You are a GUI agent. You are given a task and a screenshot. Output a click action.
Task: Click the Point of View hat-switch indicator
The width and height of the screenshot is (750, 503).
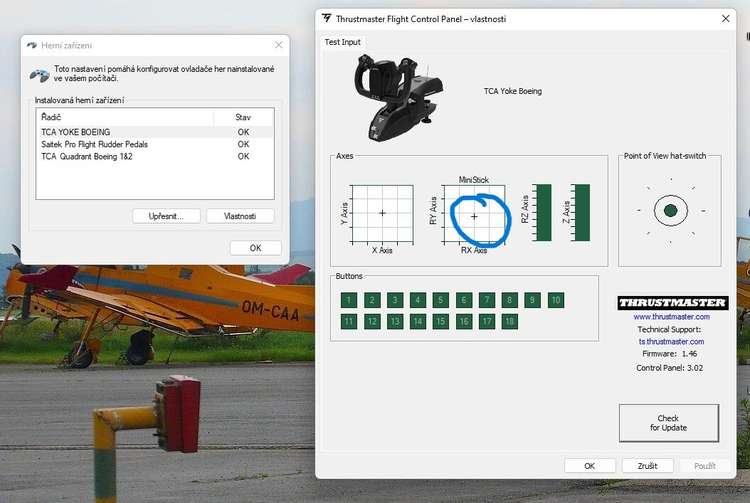click(671, 210)
